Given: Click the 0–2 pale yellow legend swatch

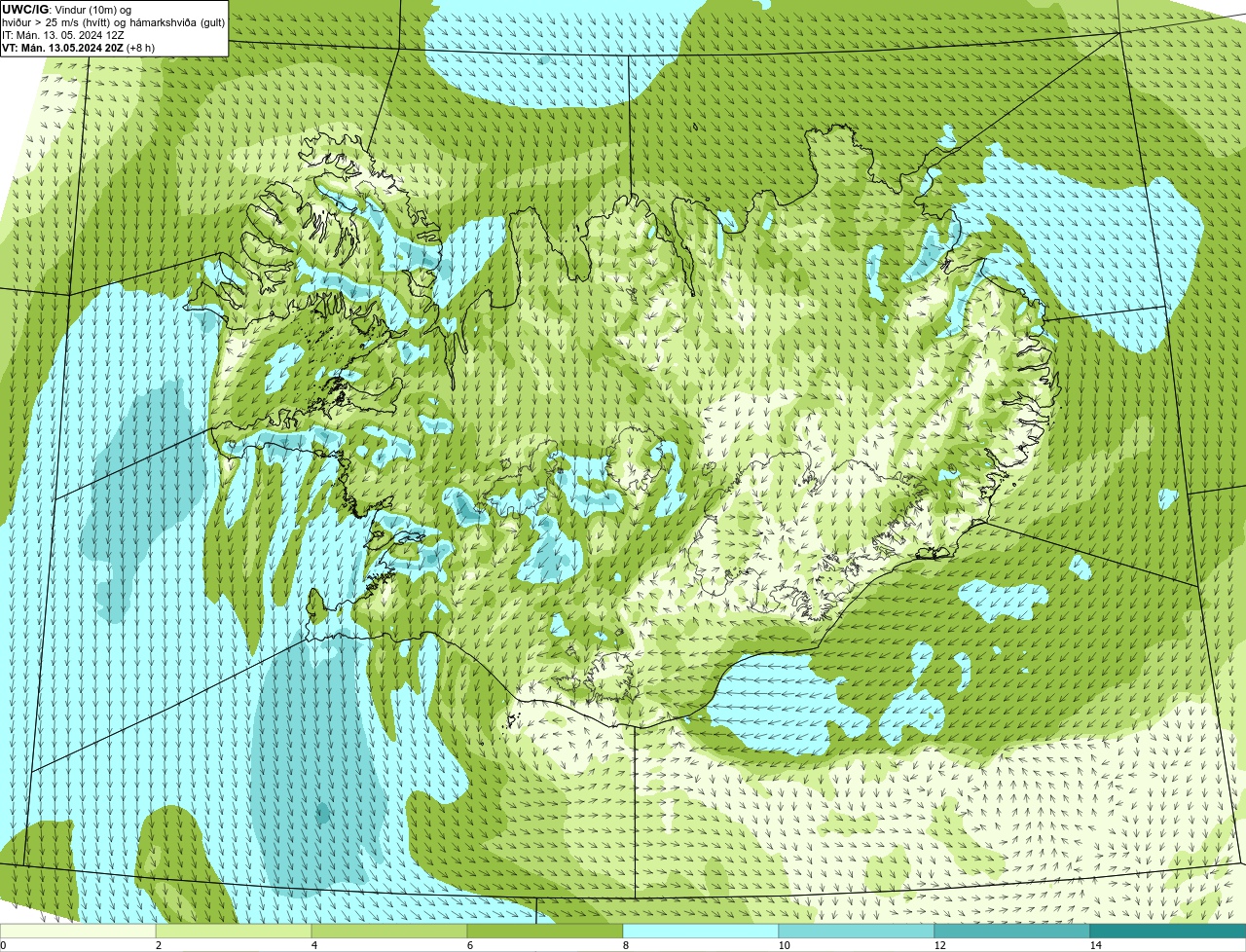Looking at the screenshot, I should point(78,931).
